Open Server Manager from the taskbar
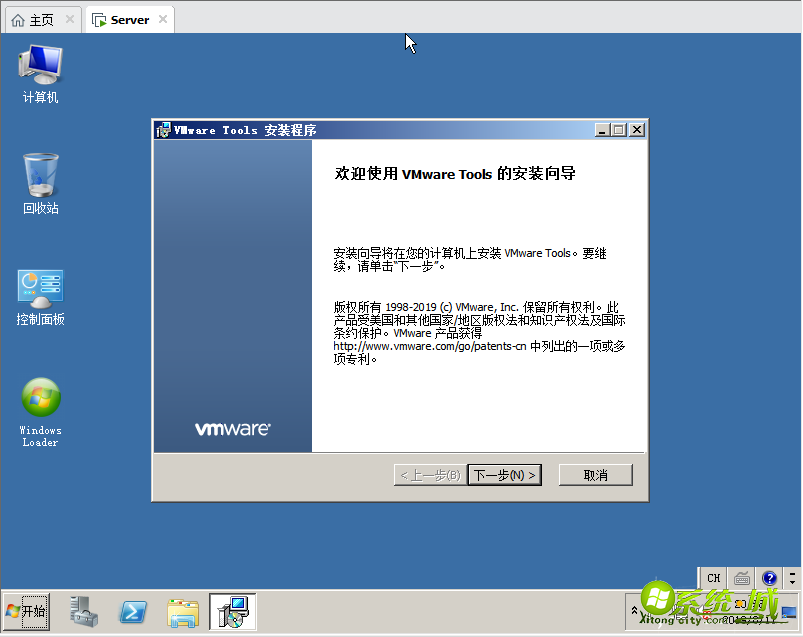Screen dimensions: 803x637 pos(83,611)
